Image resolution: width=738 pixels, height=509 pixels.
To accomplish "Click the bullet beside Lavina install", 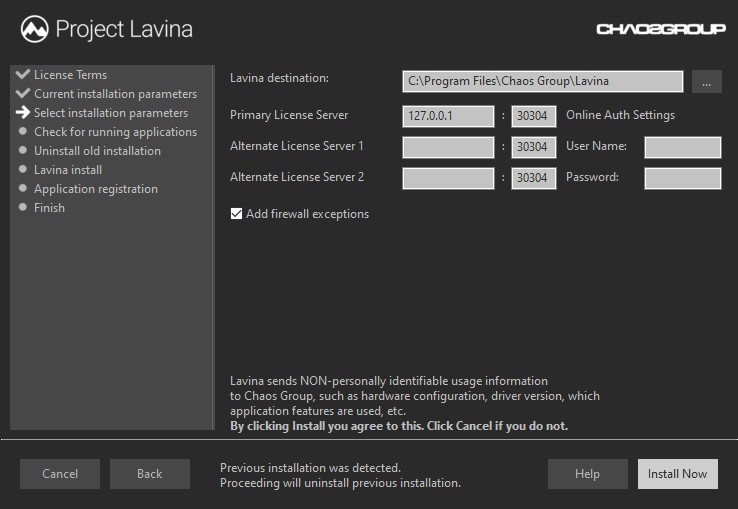I will tap(23, 169).
